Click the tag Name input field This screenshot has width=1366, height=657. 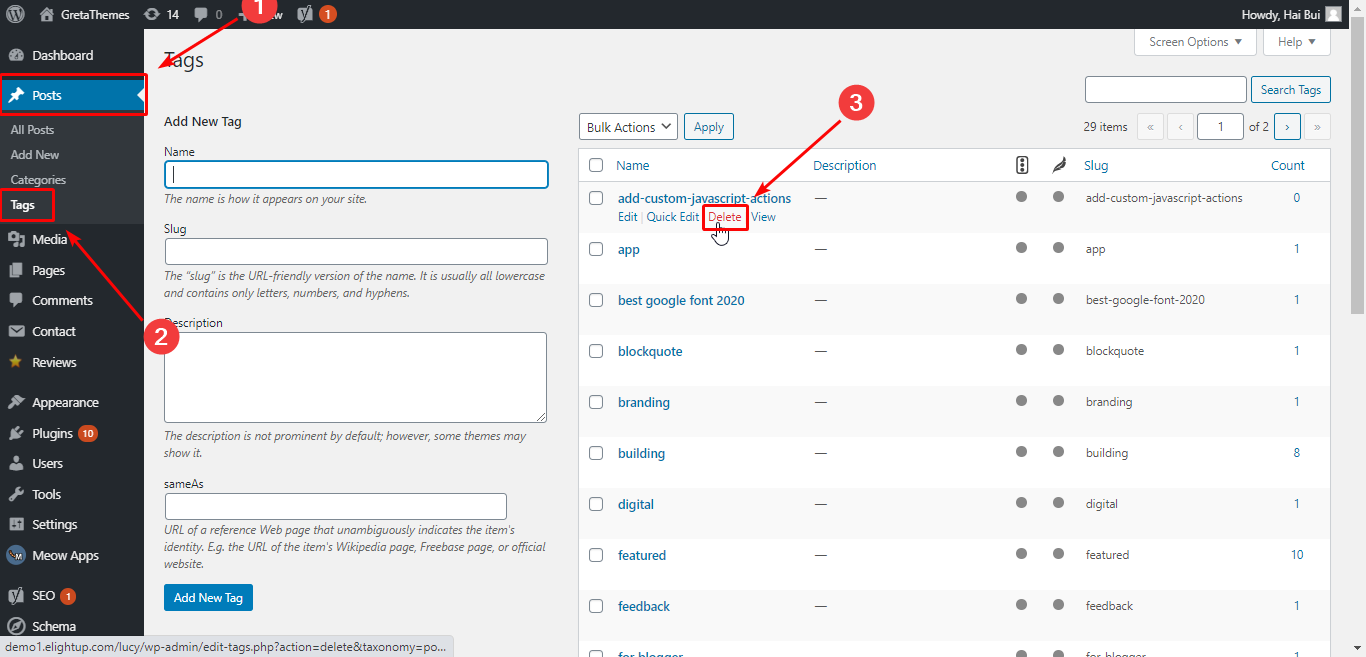pos(356,175)
